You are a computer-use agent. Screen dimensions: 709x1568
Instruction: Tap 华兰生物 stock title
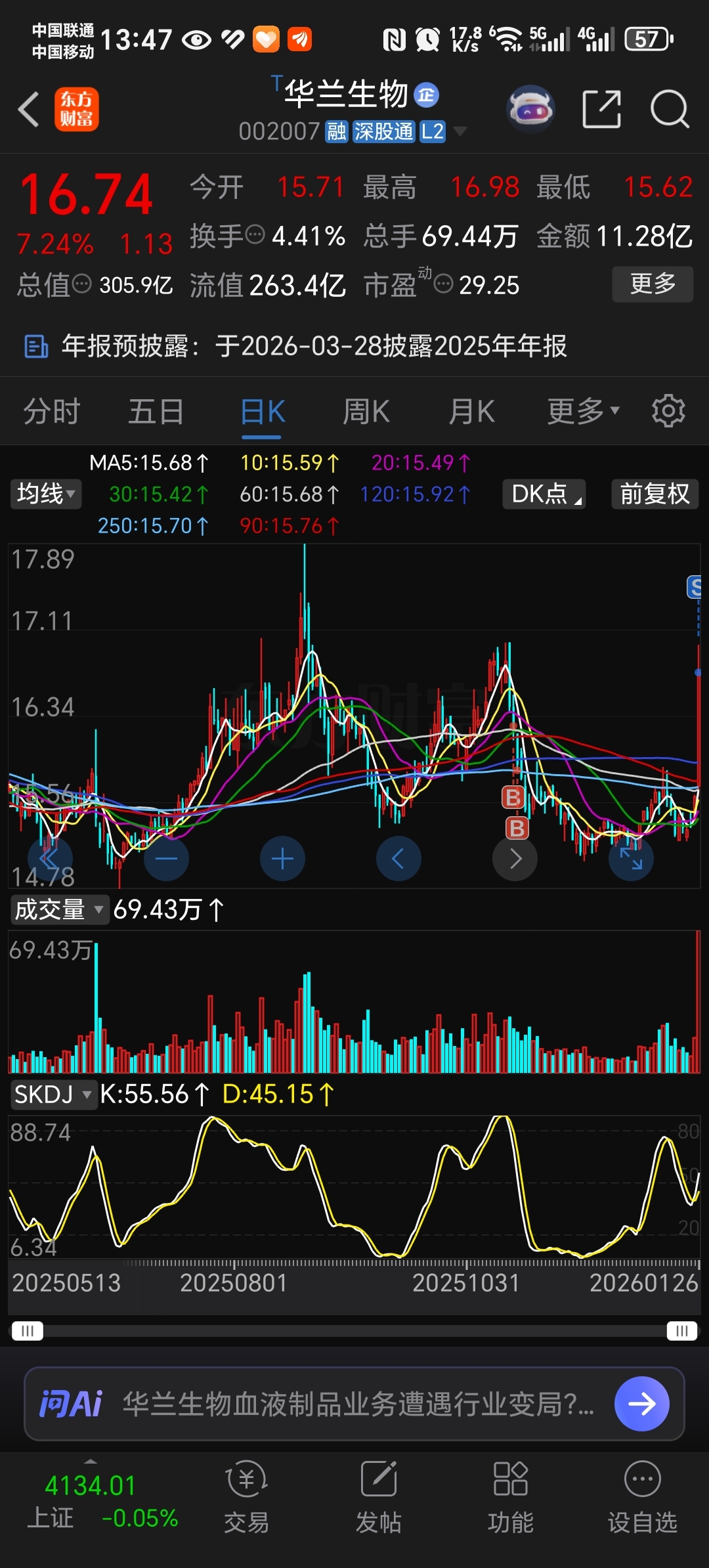346,94
